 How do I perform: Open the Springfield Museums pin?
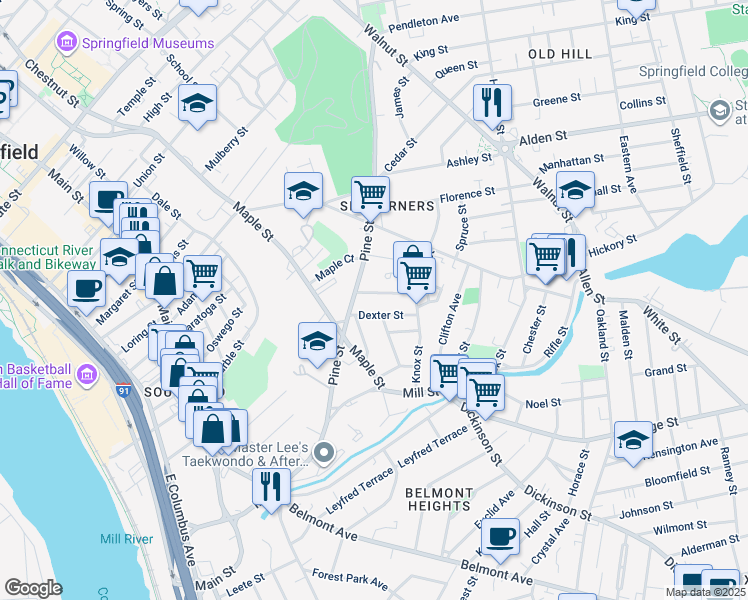tap(67, 43)
